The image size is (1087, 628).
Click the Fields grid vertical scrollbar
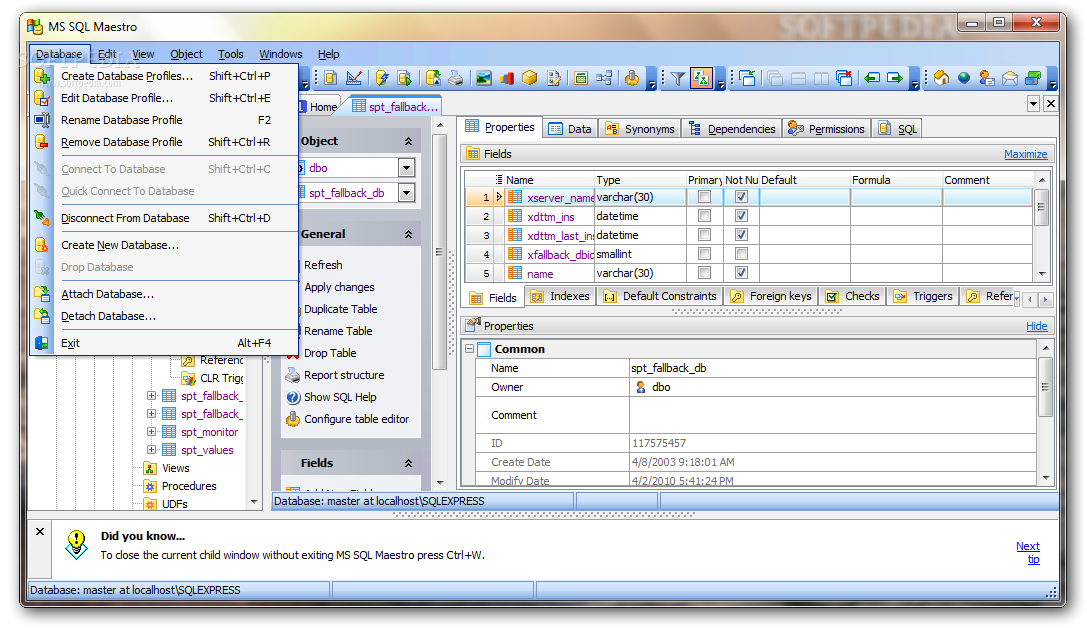[x=1041, y=226]
